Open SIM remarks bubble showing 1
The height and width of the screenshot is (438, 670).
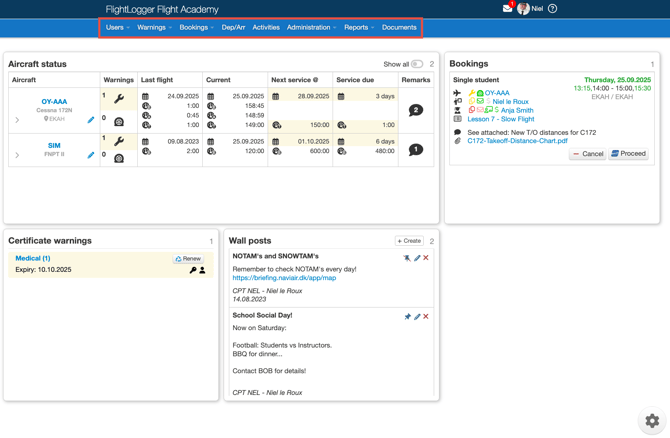click(416, 150)
